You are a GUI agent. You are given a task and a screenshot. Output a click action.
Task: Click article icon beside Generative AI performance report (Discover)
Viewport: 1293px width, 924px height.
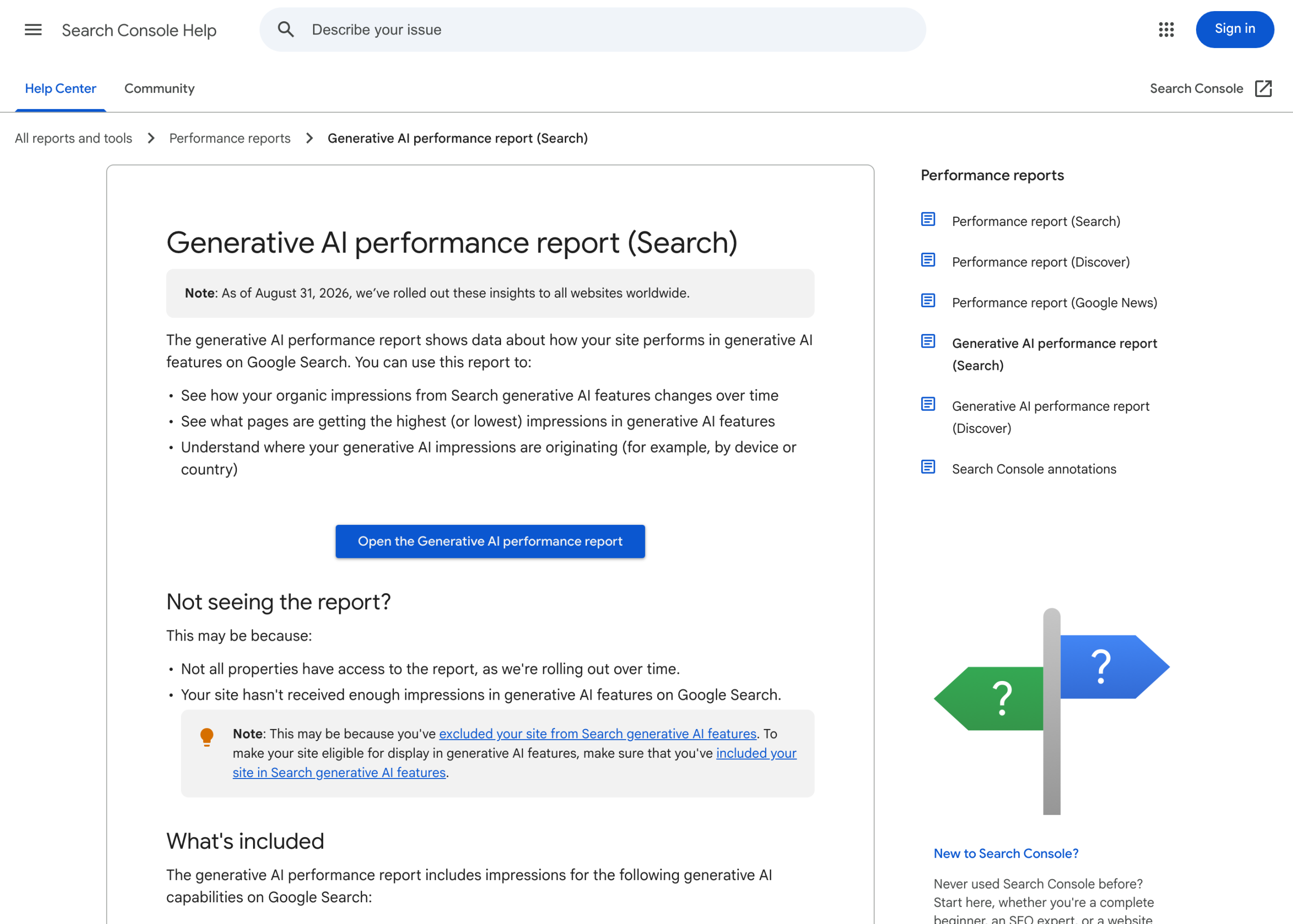[928, 404]
